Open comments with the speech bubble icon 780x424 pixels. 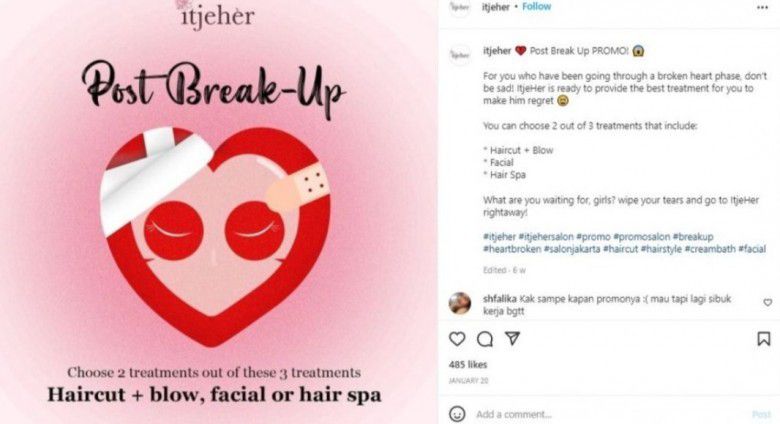(x=485, y=339)
